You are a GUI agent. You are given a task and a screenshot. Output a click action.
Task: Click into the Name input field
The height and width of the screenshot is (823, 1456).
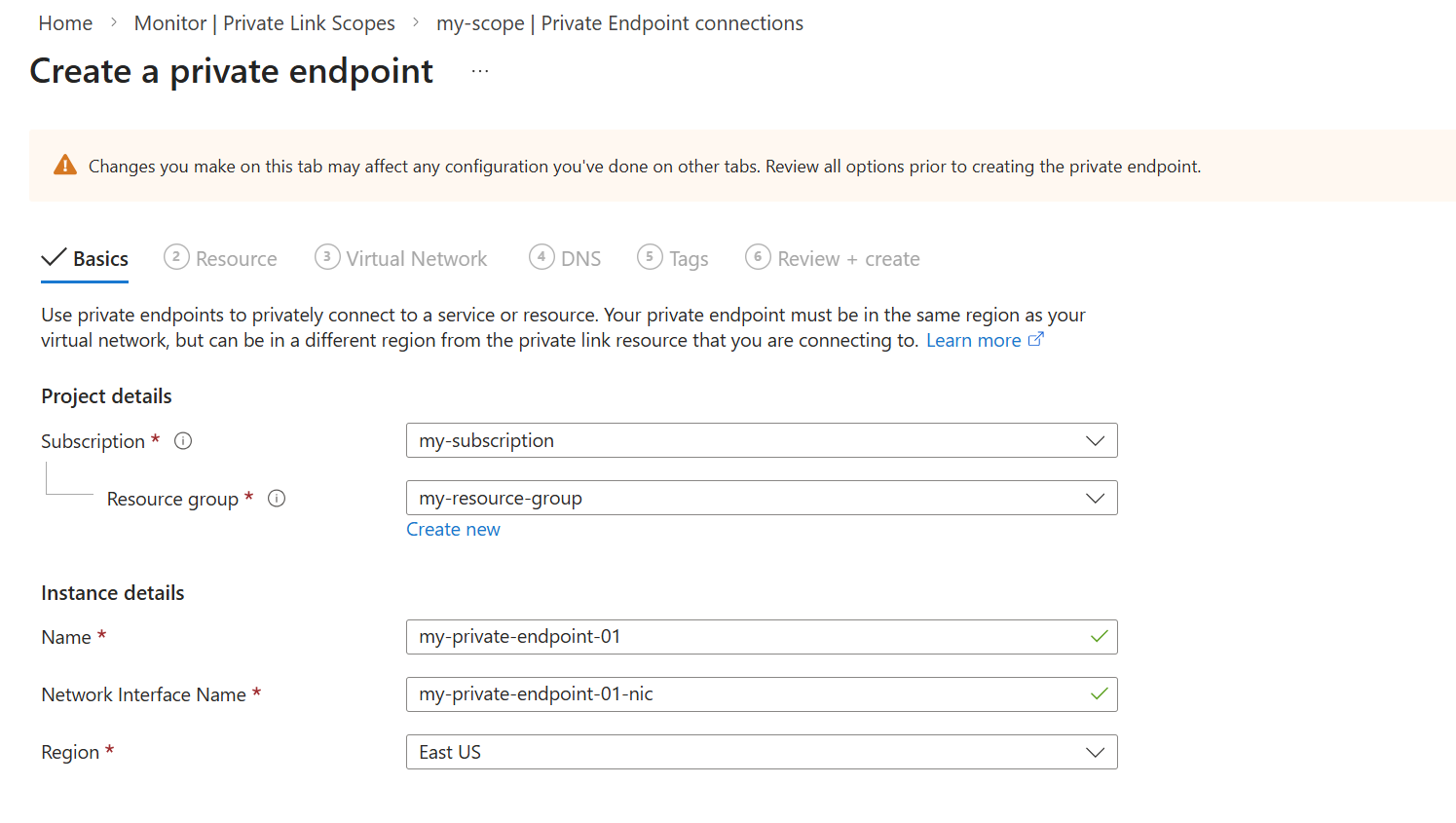coord(750,637)
